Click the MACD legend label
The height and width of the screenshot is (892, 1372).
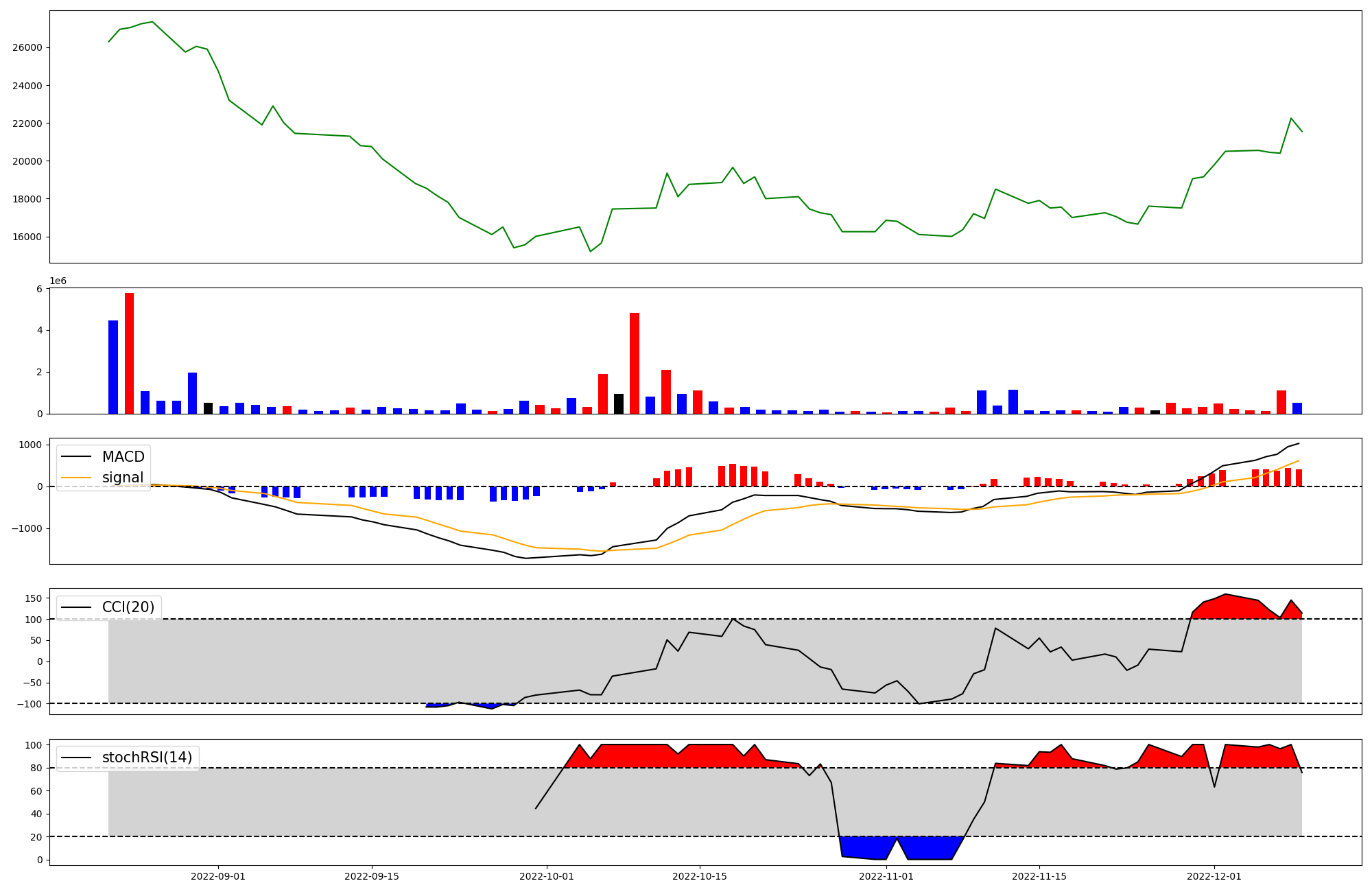click(x=123, y=457)
